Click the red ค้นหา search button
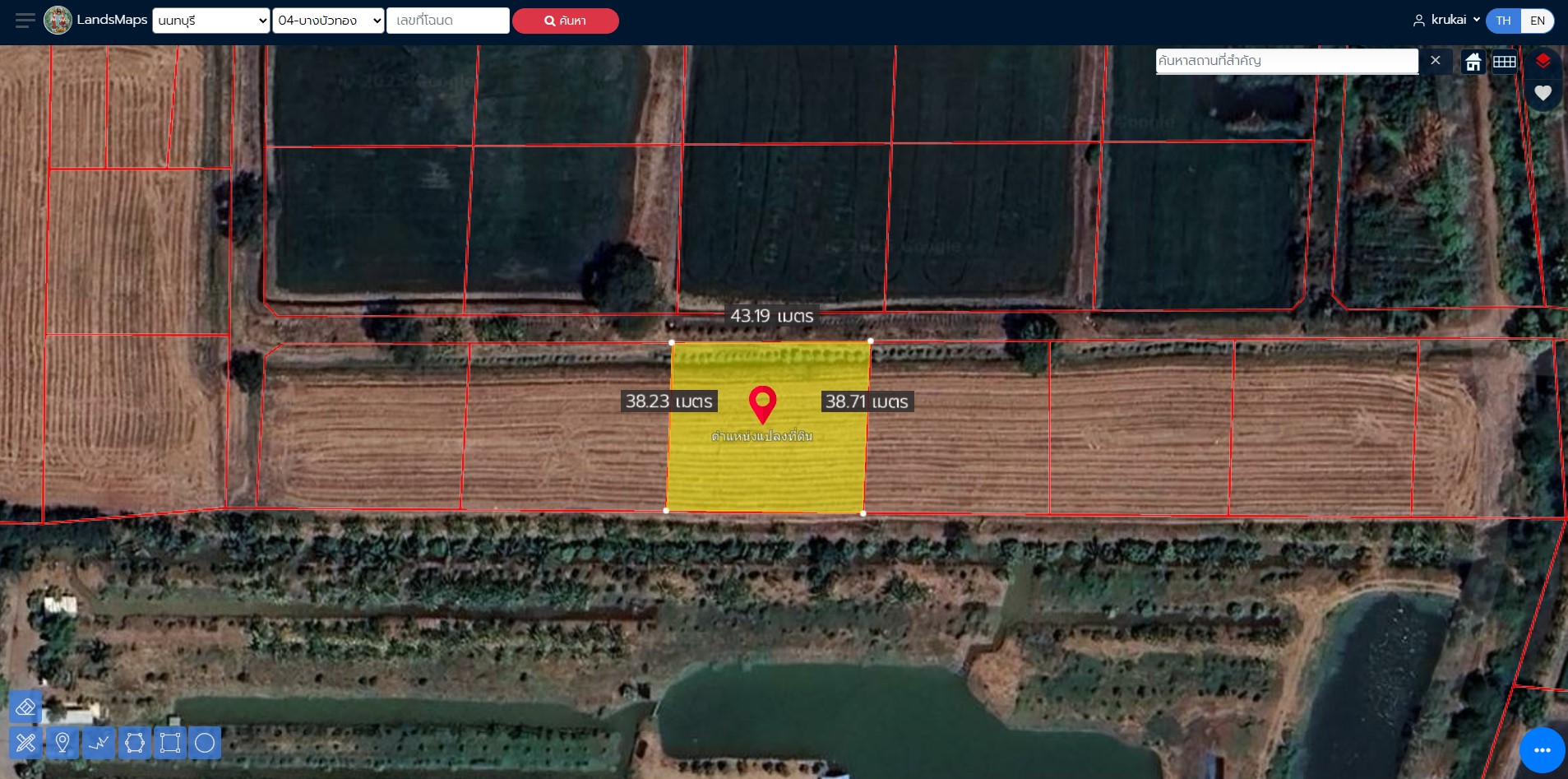This screenshot has height=779, width=1568. [x=565, y=21]
